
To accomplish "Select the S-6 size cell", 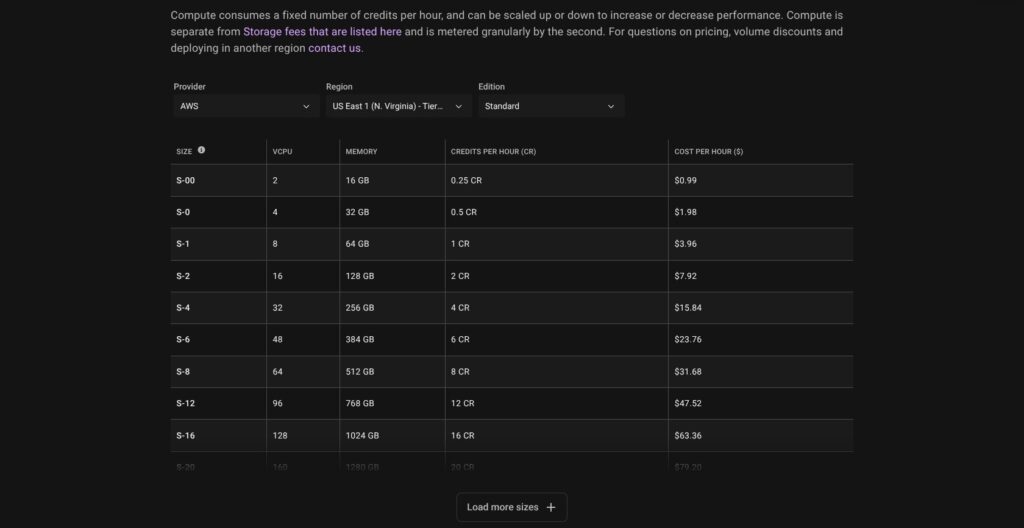I will 218,340.
